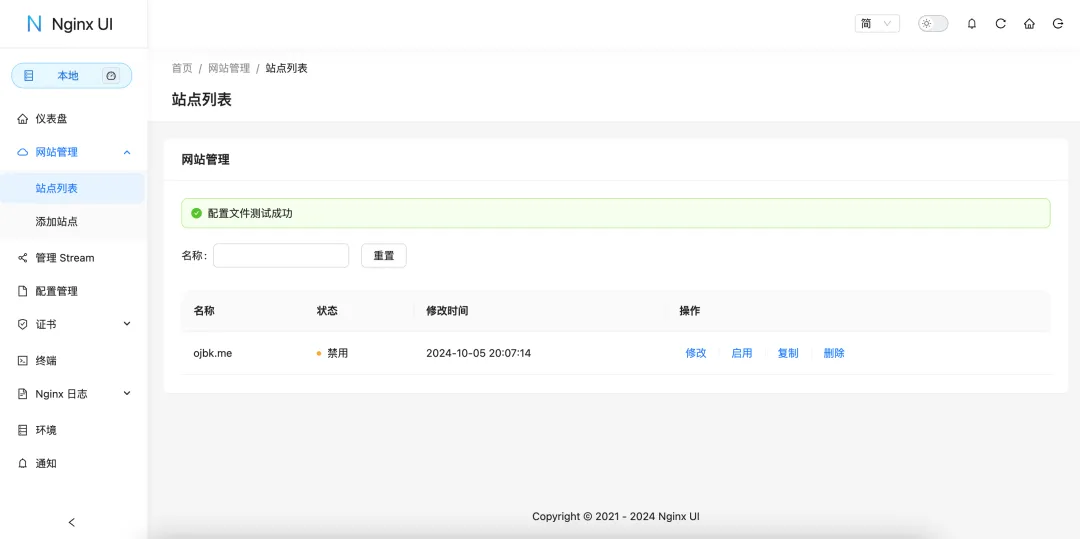Image resolution: width=1080 pixels, height=539 pixels.
Task: Open the 简 language dropdown
Action: point(877,24)
